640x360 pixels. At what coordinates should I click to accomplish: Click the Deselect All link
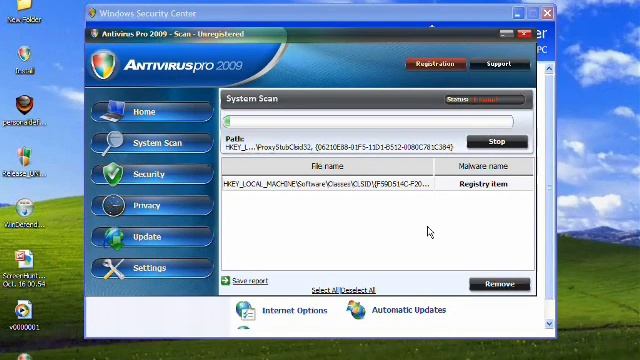coord(358,290)
